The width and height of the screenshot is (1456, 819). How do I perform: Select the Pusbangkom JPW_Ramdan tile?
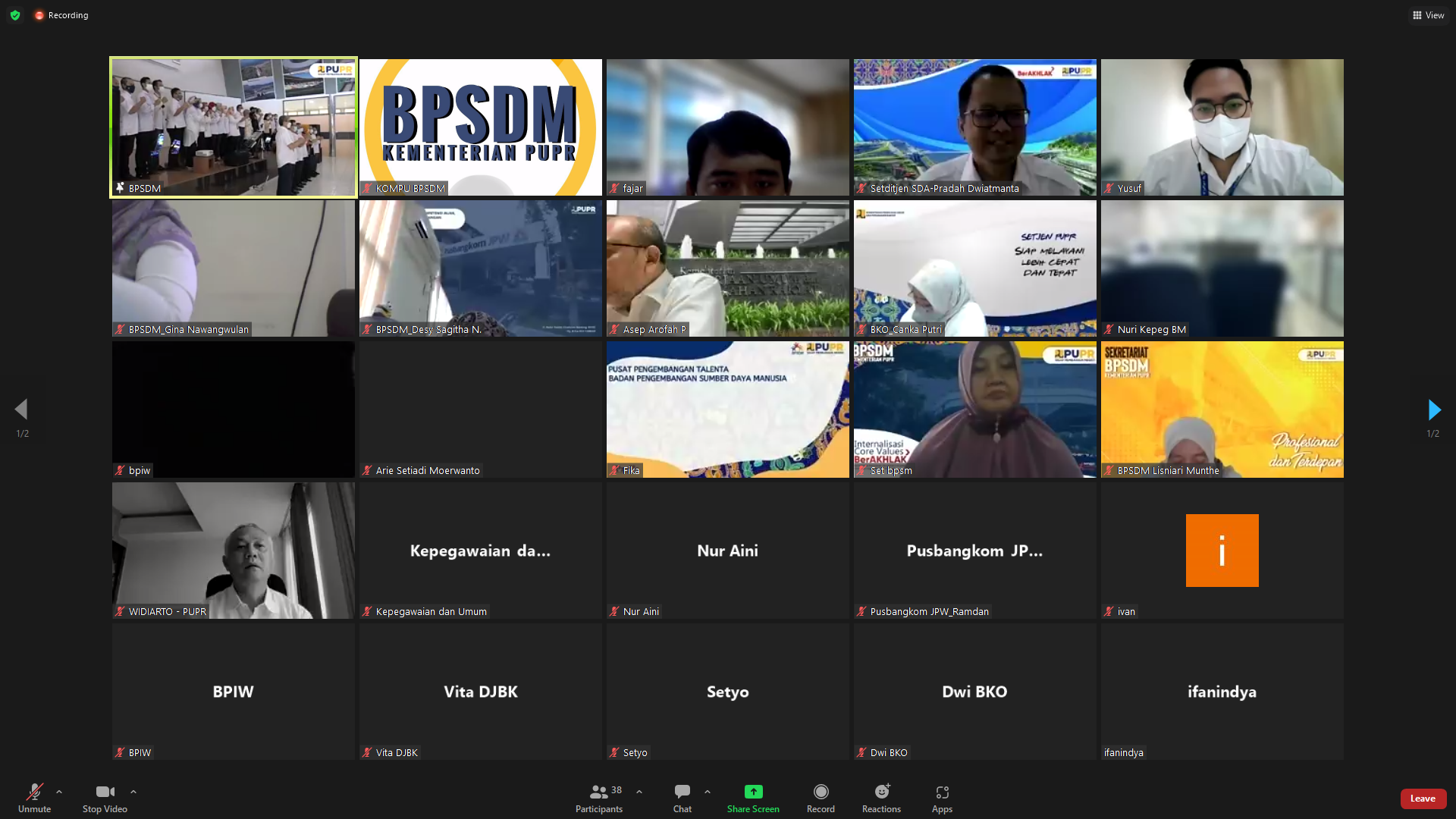(975, 551)
